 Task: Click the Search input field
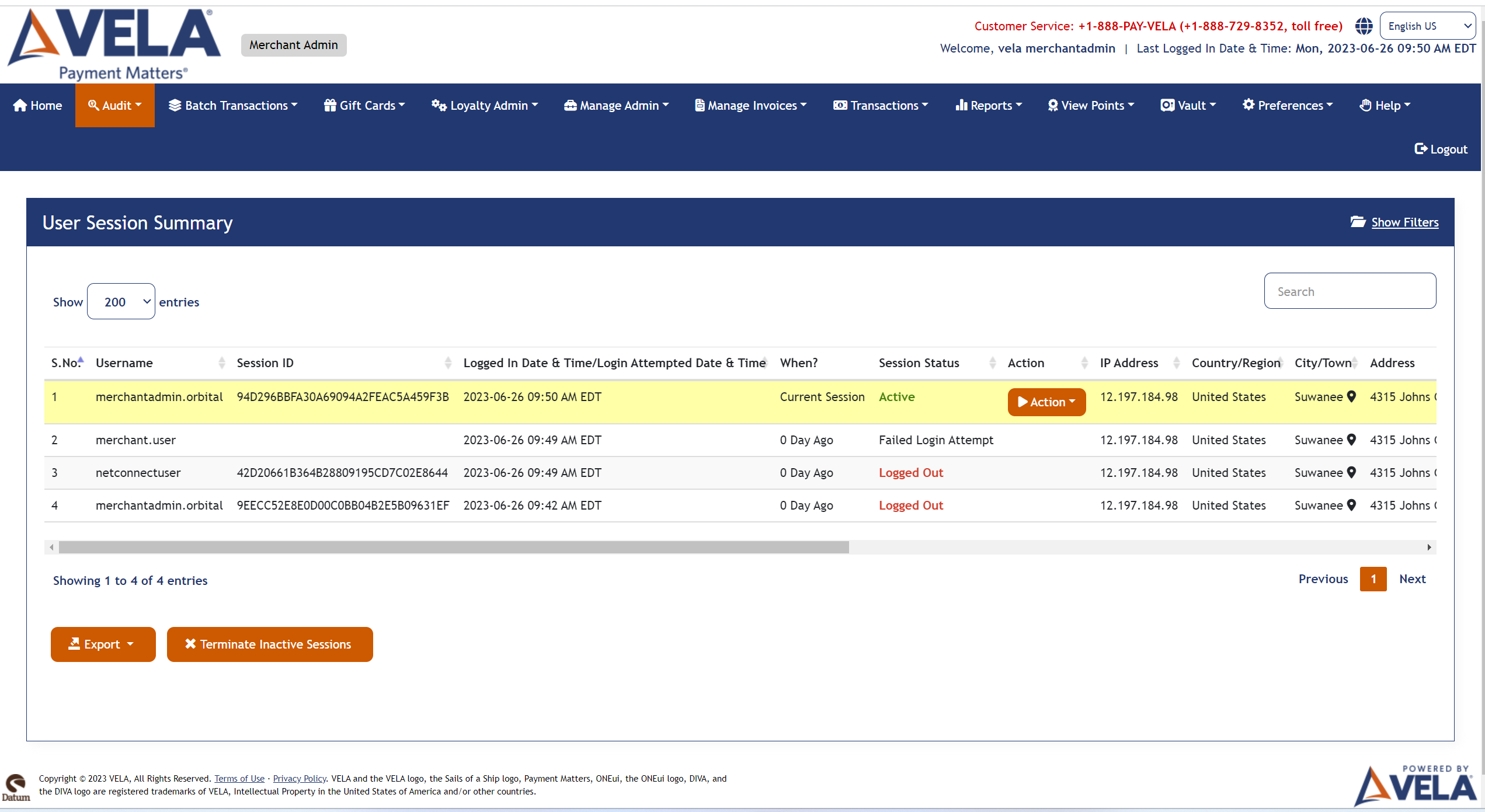click(1350, 291)
